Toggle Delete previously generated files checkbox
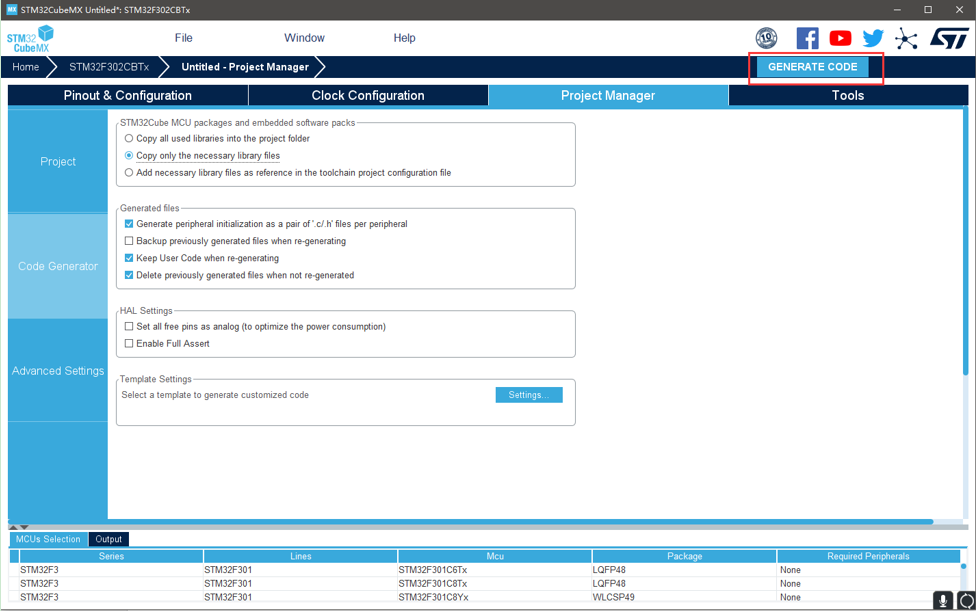This screenshot has height=611, width=976. 129,275
